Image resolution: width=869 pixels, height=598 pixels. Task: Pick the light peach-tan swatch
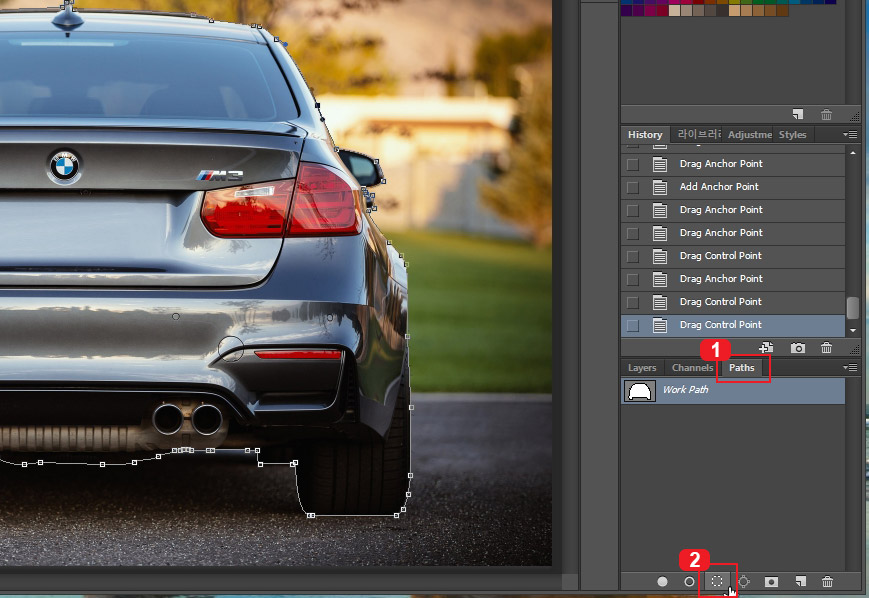(734, 11)
